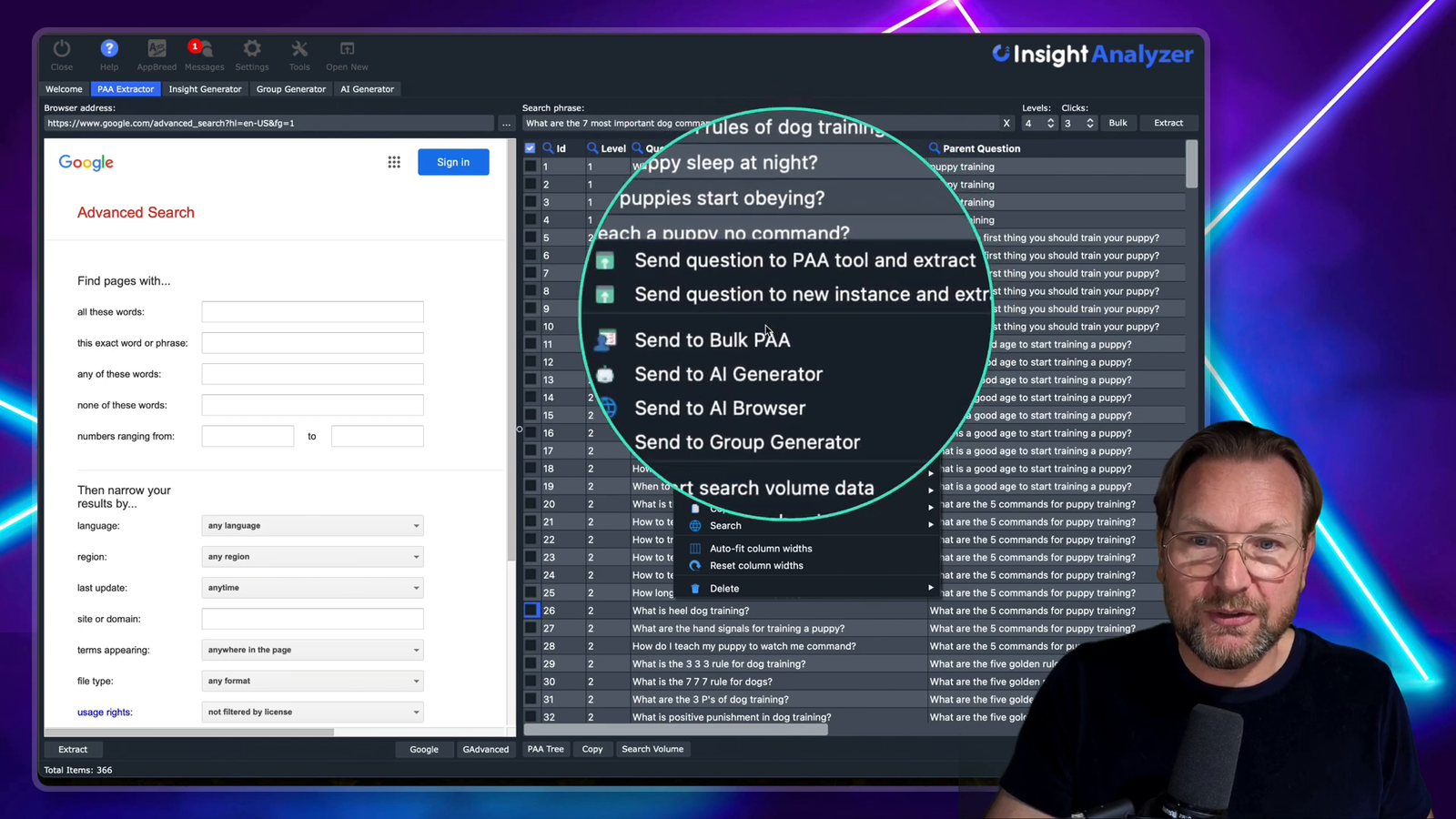Check the checkbox for row 1

pyautogui.click(x=531, y=167)
